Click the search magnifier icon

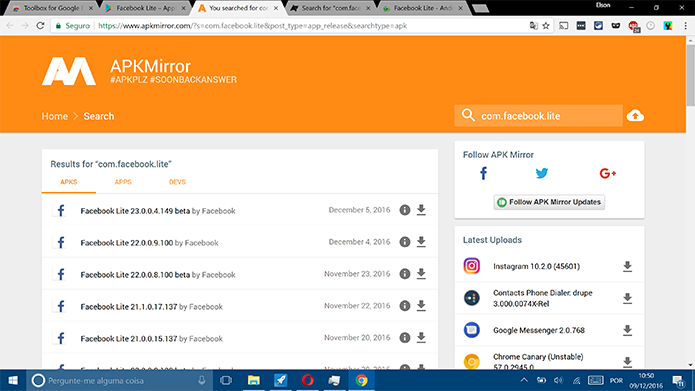(x=468, y=115)
